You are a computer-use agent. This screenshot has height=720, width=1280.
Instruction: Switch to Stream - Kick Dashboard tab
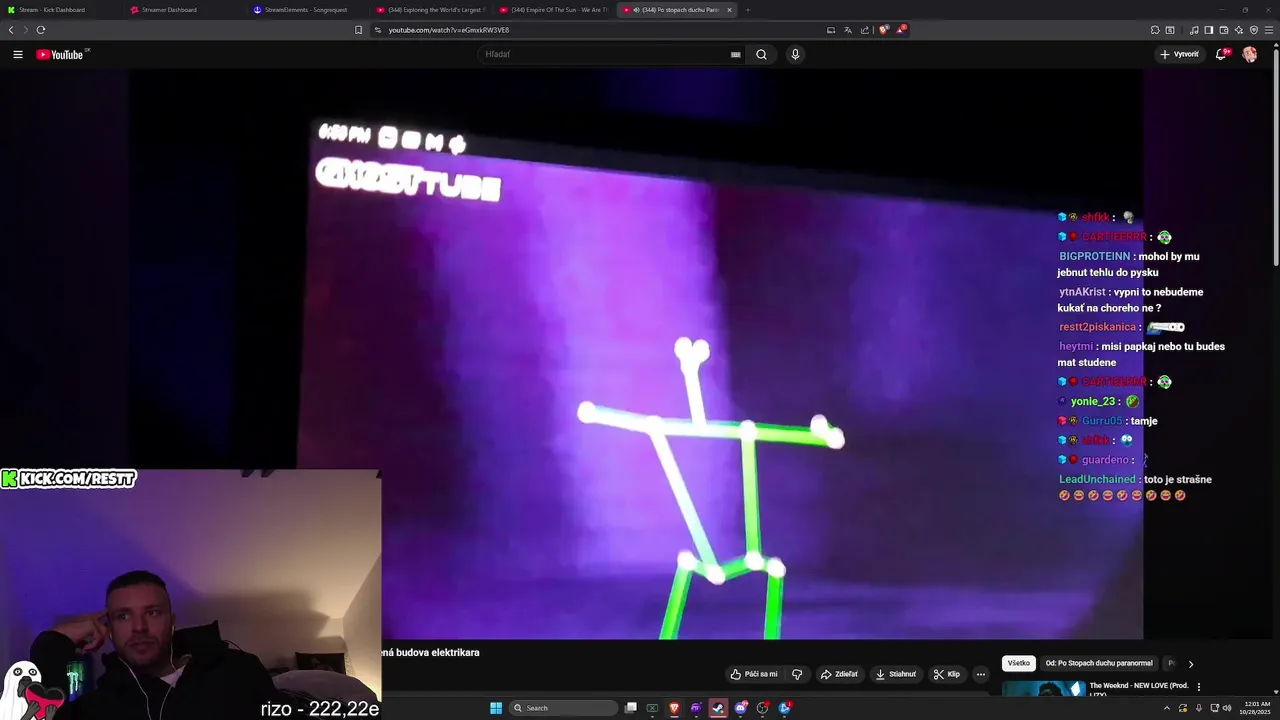60,10
